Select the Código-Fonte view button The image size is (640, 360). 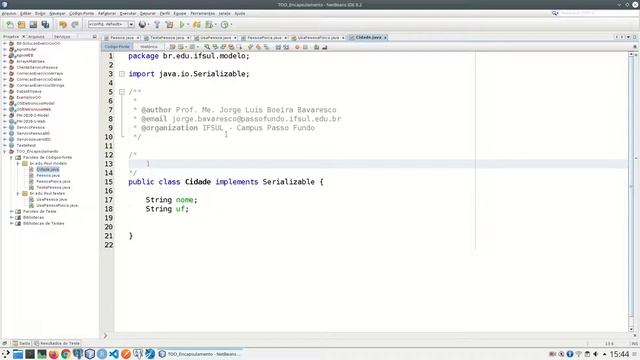pos(117,47)
